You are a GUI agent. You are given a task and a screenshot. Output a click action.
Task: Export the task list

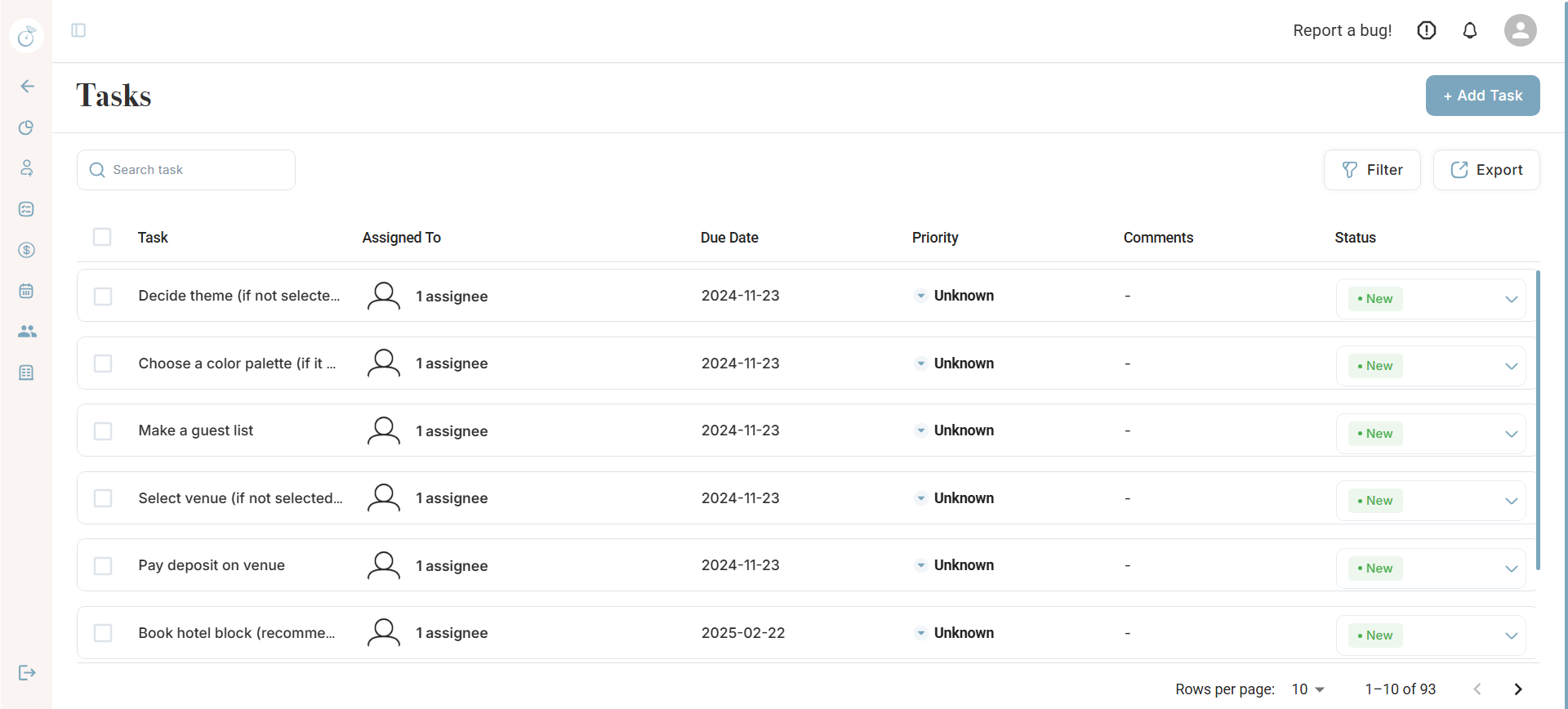pos(1486,170)
